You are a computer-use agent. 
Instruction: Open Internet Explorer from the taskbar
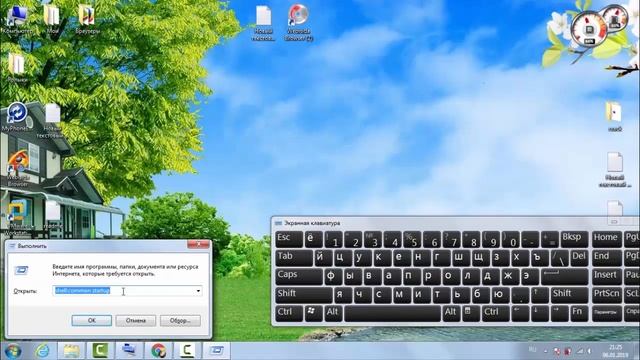pyautogui.click(x=42, y=351)
